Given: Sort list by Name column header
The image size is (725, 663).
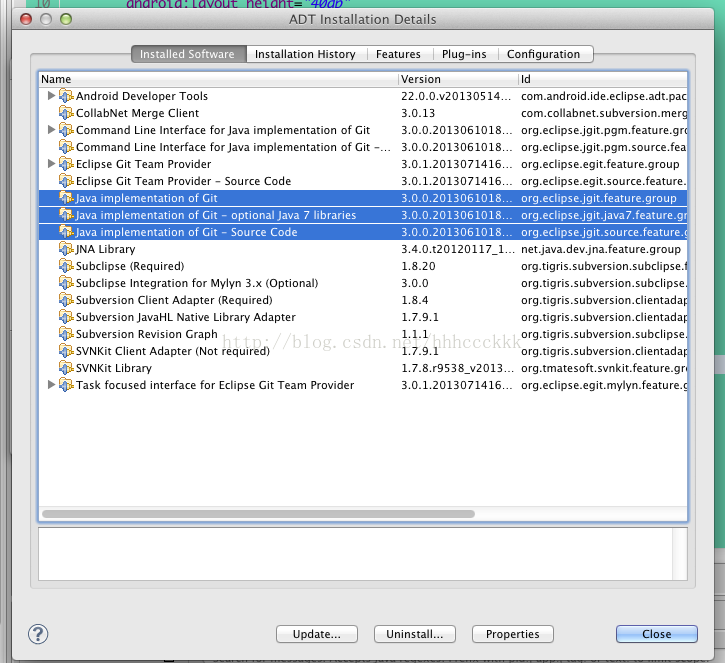Looking at the screenshot, I should [218, 79].
